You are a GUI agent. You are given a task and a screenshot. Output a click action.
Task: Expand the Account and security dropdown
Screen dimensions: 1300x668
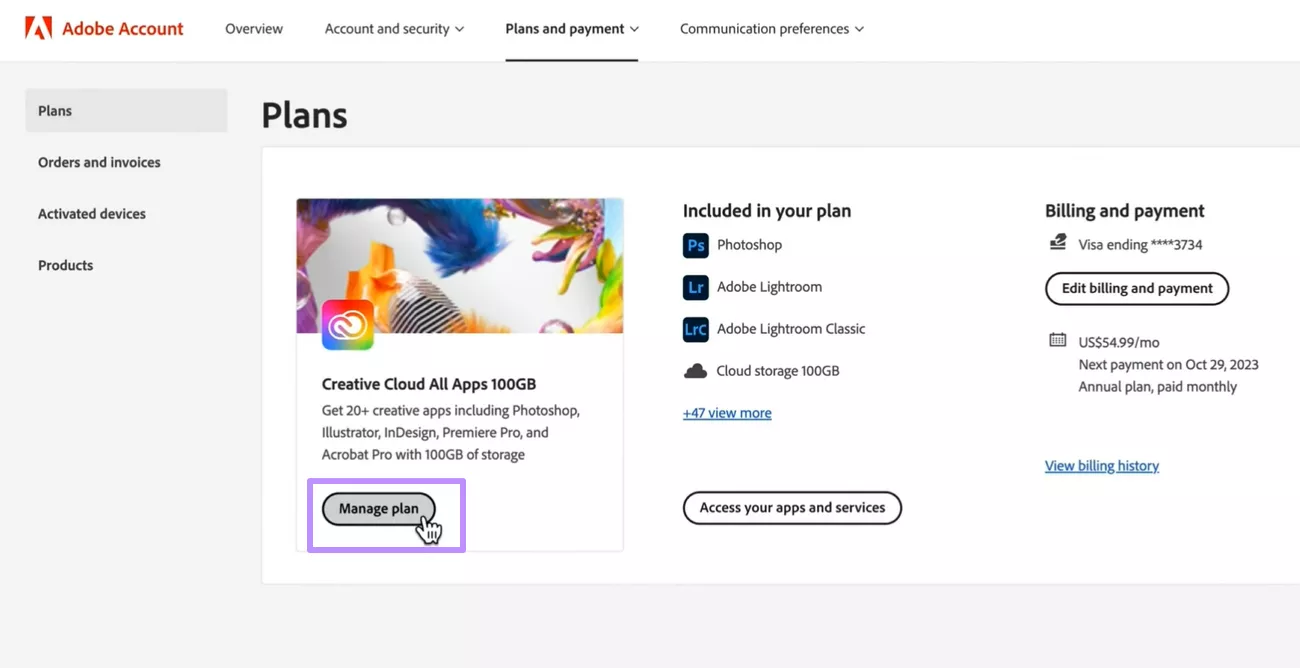394,28
